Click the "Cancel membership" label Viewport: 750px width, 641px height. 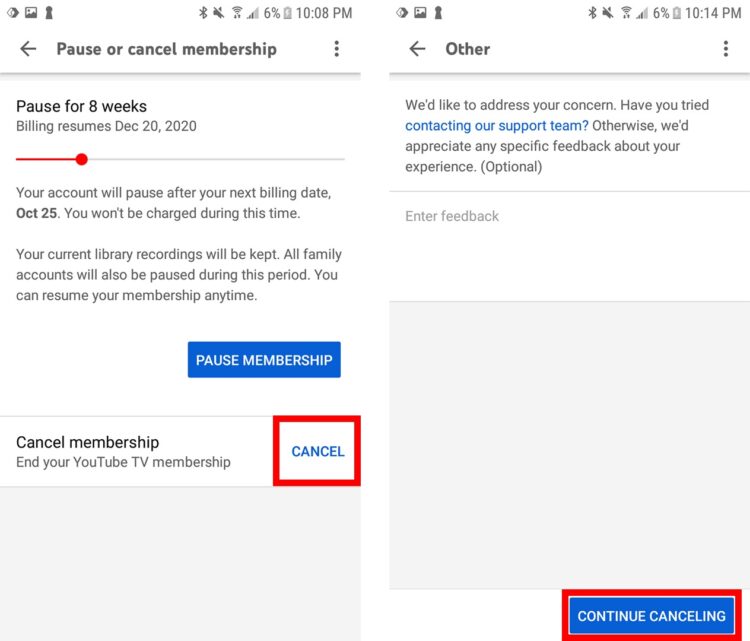(x=88, y=442)
